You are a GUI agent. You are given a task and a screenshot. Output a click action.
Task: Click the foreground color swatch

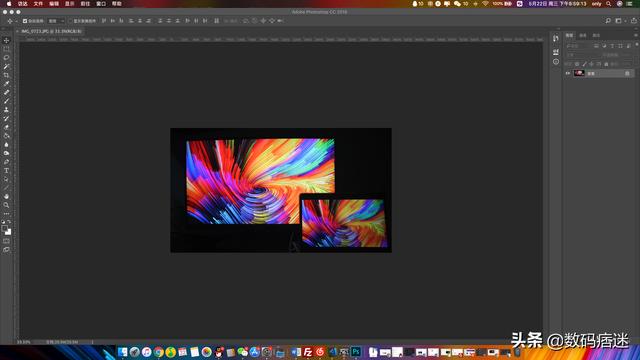(x=4, y=229)
